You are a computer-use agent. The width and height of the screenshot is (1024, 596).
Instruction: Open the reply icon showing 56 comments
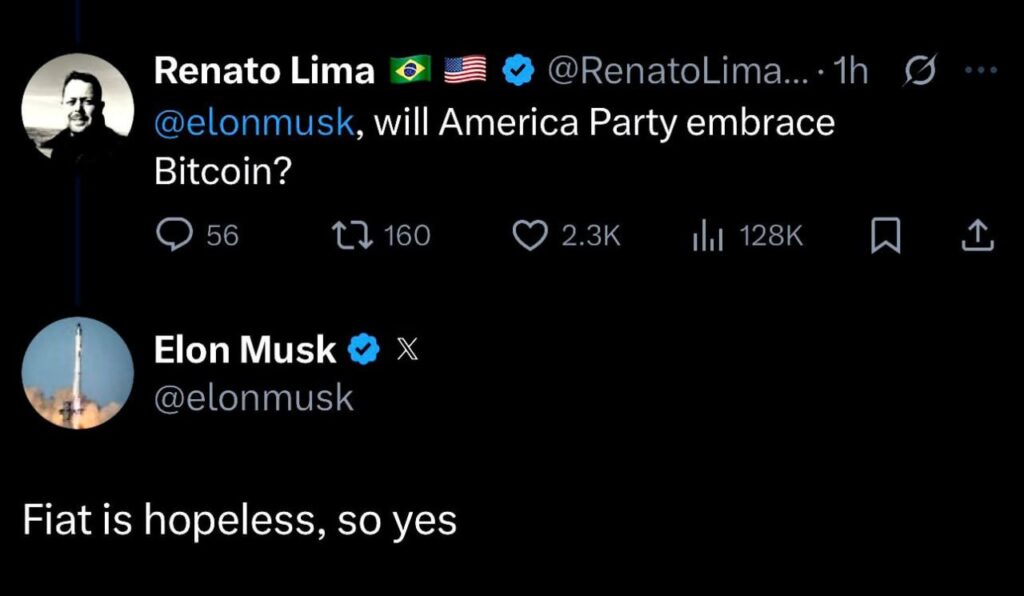[176, 235]
